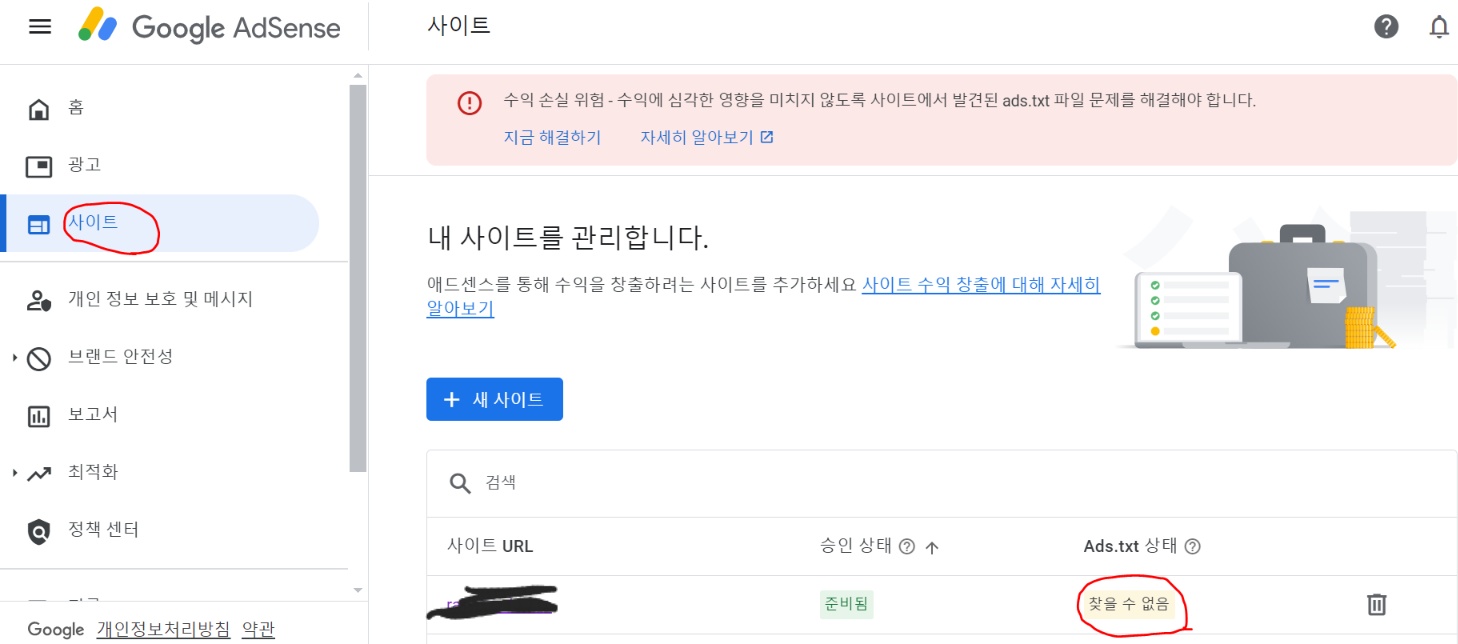
Task: Click inside the 검색 search field
Action: (x=600, y=483)
